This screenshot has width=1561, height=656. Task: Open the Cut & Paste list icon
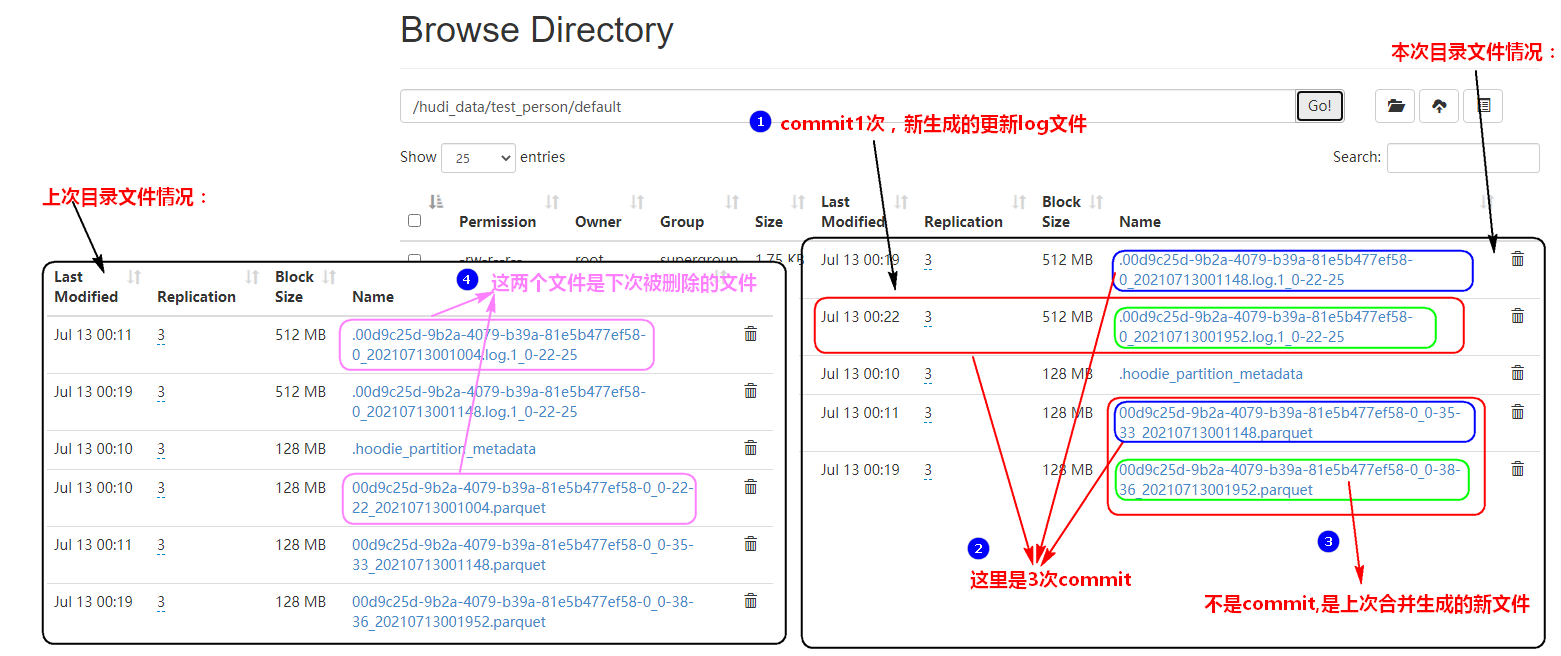pyautogui.click(x=1483, y=106)
